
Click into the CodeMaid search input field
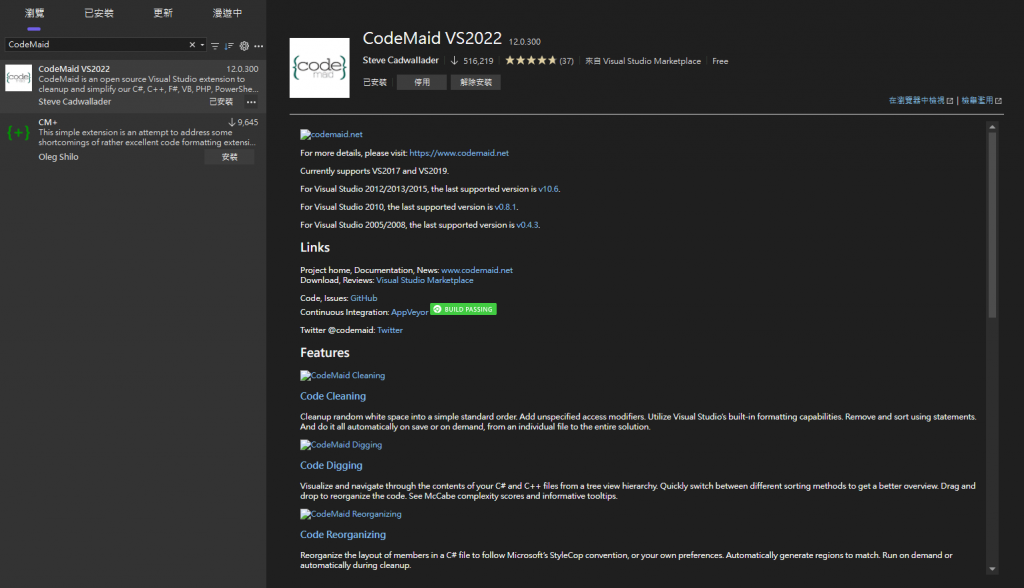pyautogui.click(x=96, y=44)
